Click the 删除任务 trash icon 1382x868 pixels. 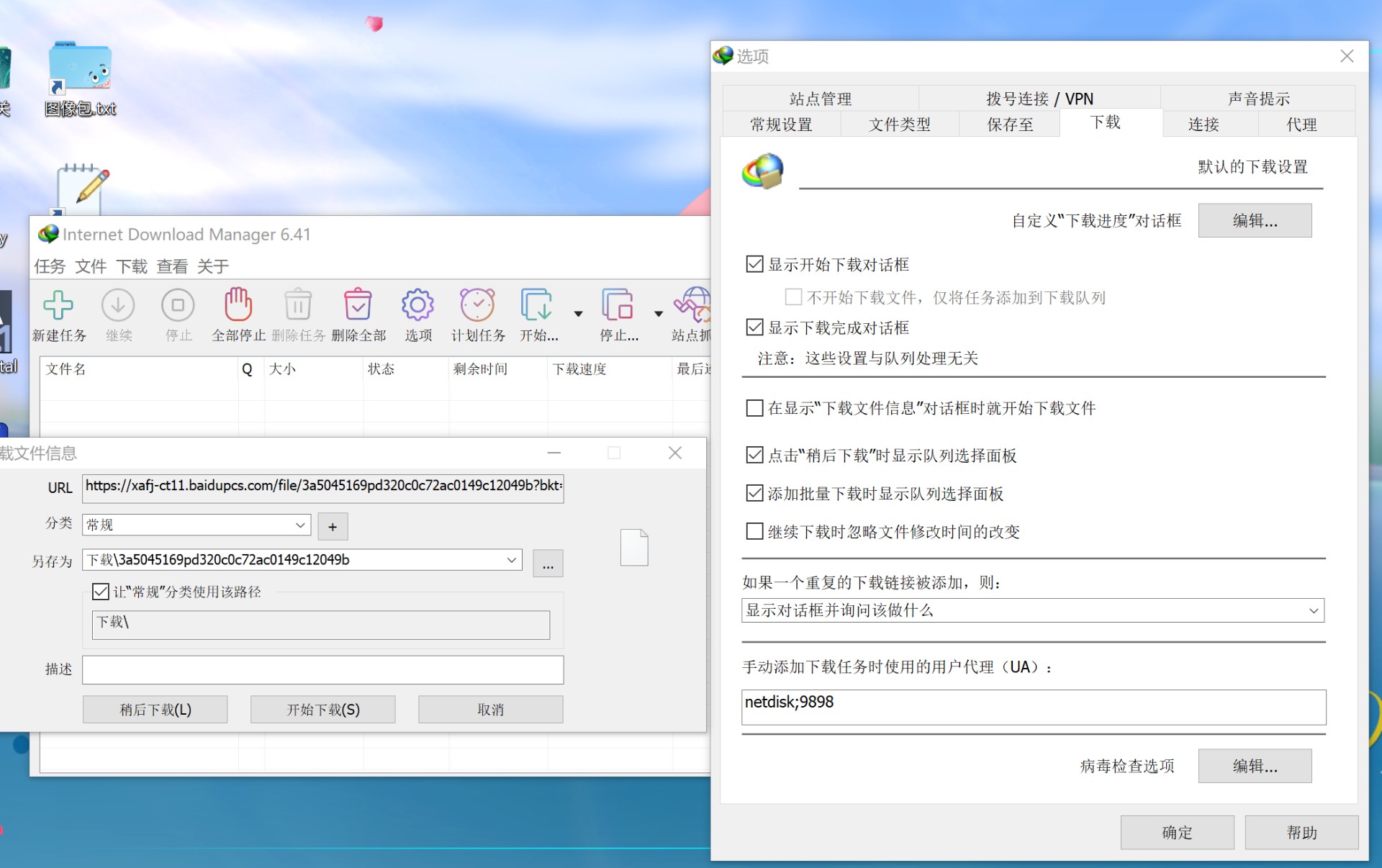tap(298, 304)
